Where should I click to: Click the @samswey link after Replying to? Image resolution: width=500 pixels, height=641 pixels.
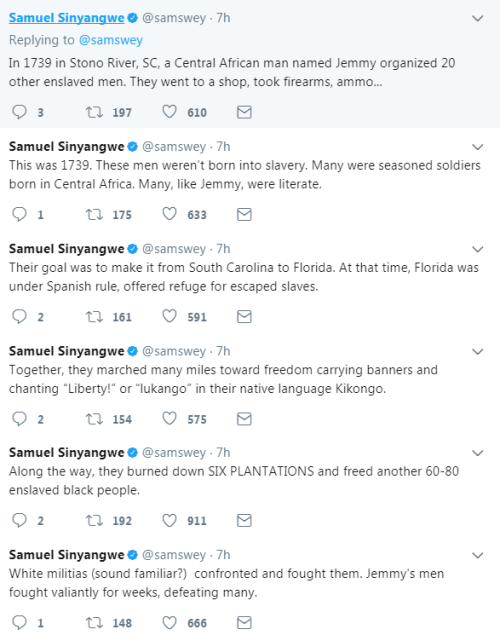point(110,40)
